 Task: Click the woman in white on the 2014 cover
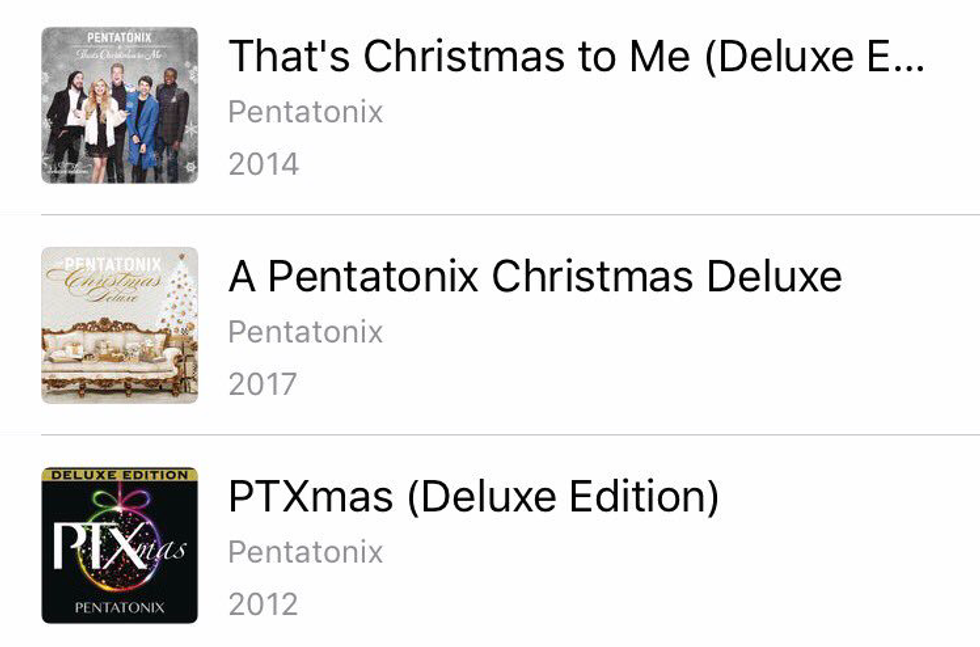coord(102,135)
